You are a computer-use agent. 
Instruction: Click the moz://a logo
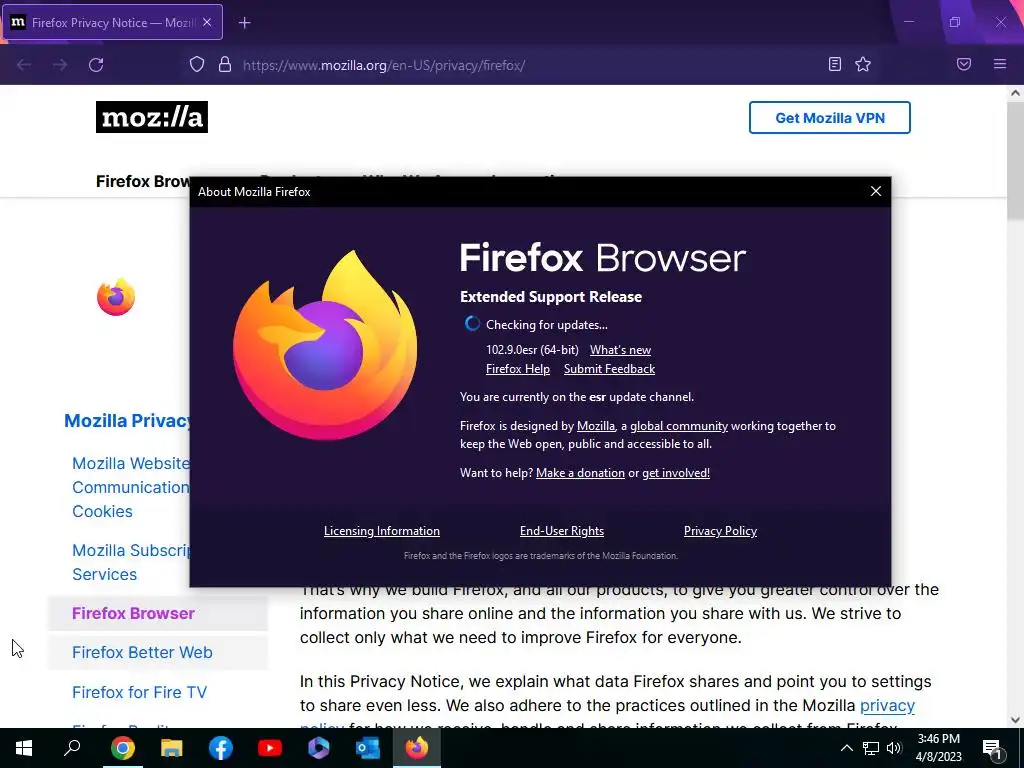pyautogui.click(x=152, y=117)
